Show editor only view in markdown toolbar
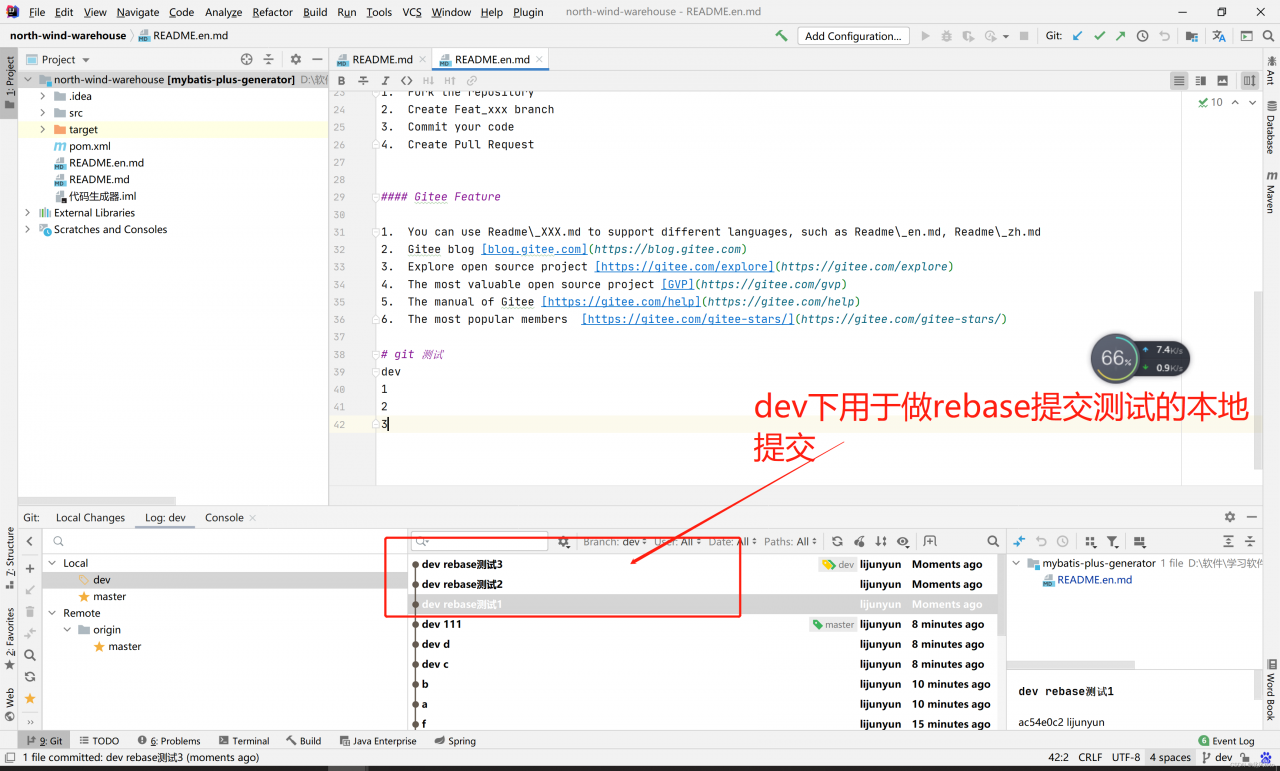This screenshot has width=1280, height=771. click(1180, 80)
